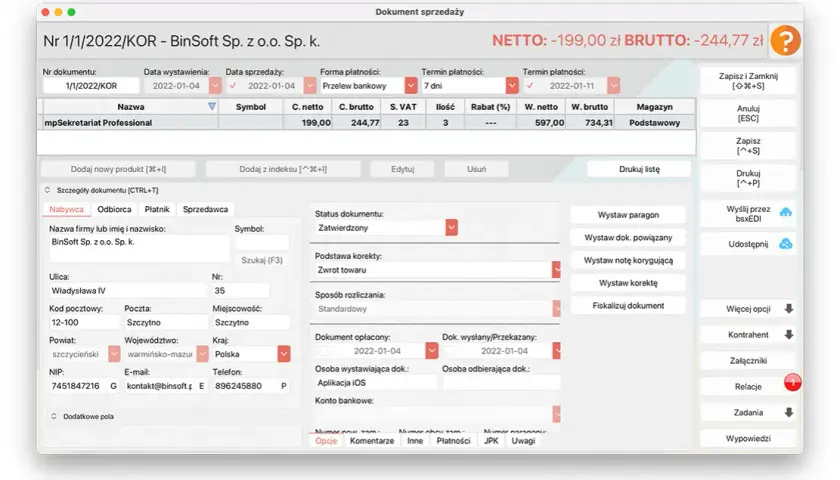Click the E button beside the E-mail field

(x=201, y=386)
